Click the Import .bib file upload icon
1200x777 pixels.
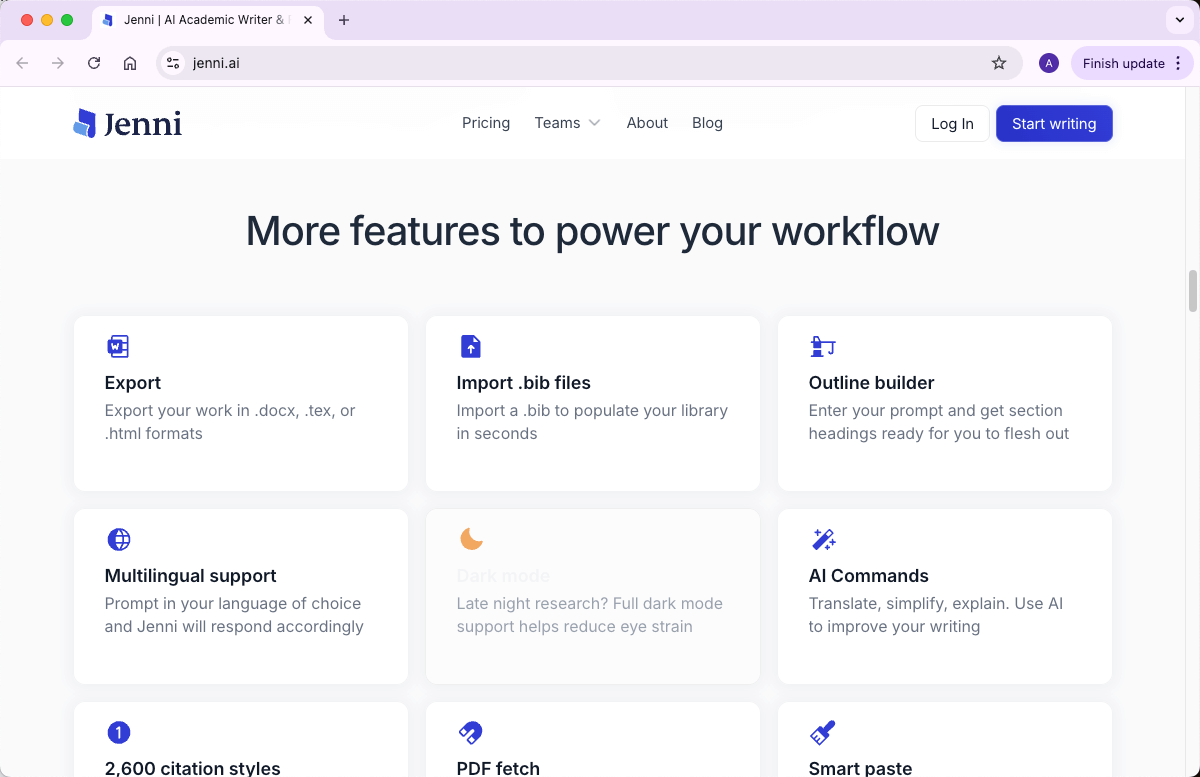coord(470,346)
